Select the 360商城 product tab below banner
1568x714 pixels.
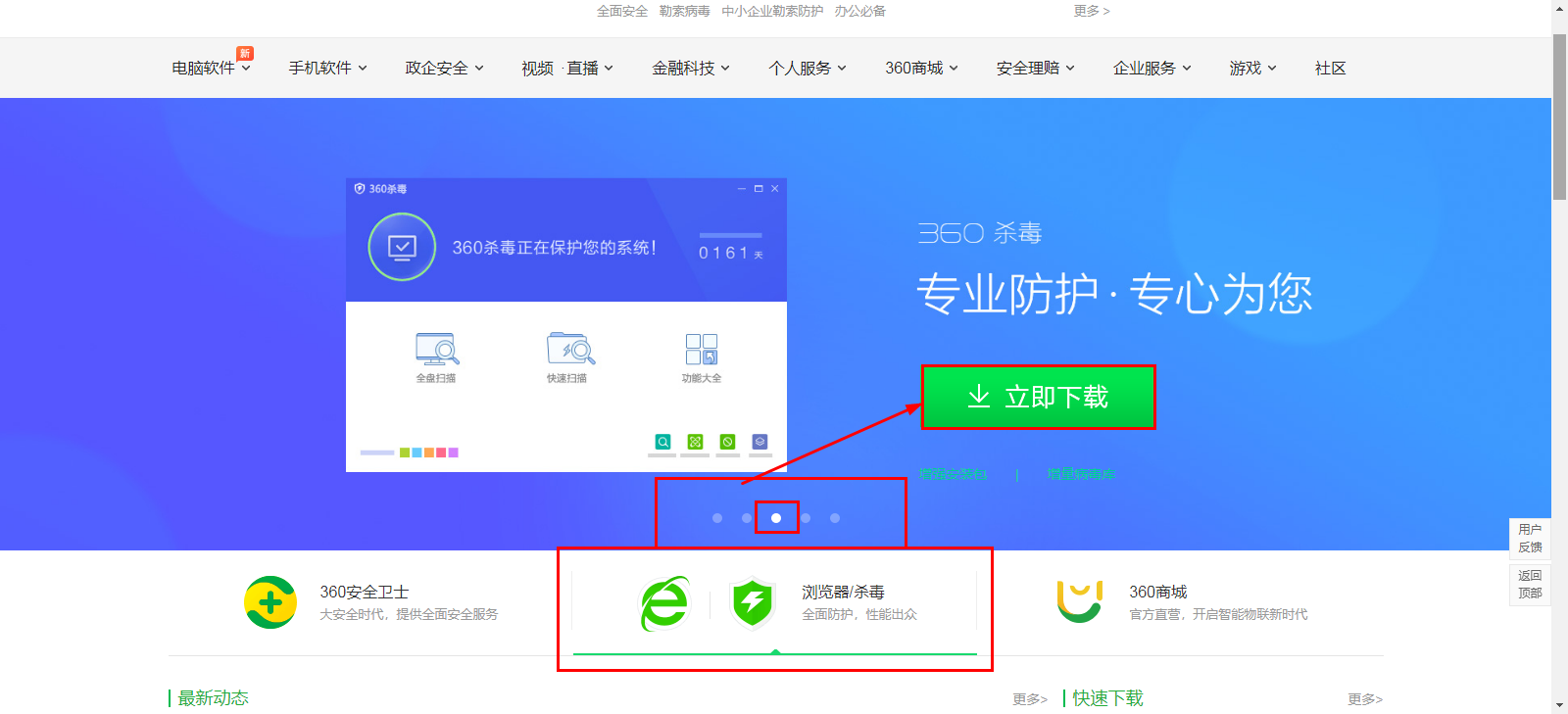[1181, 602]
